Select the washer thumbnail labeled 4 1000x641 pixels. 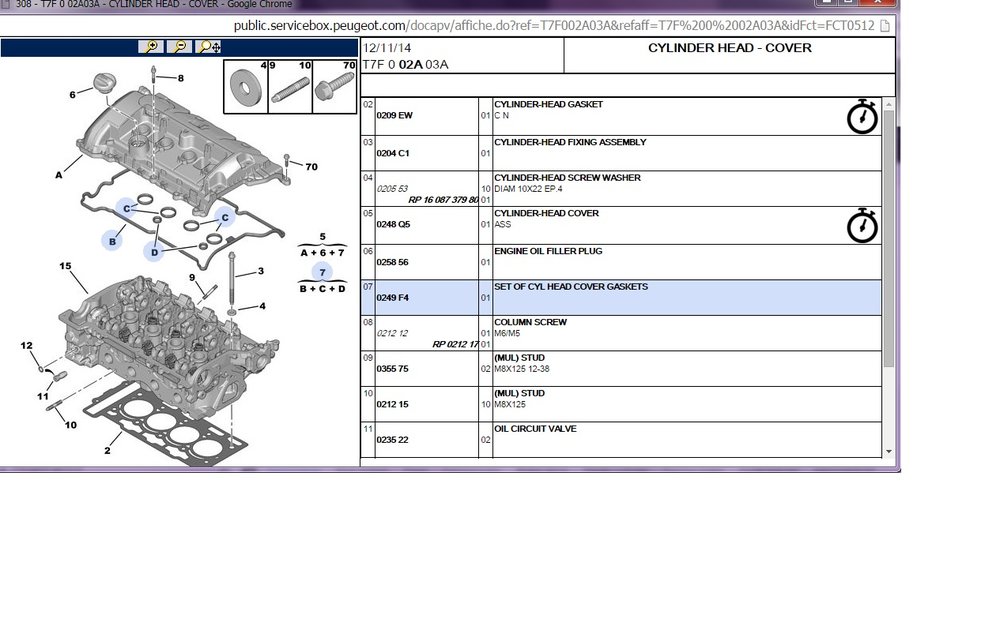(246, 87)
